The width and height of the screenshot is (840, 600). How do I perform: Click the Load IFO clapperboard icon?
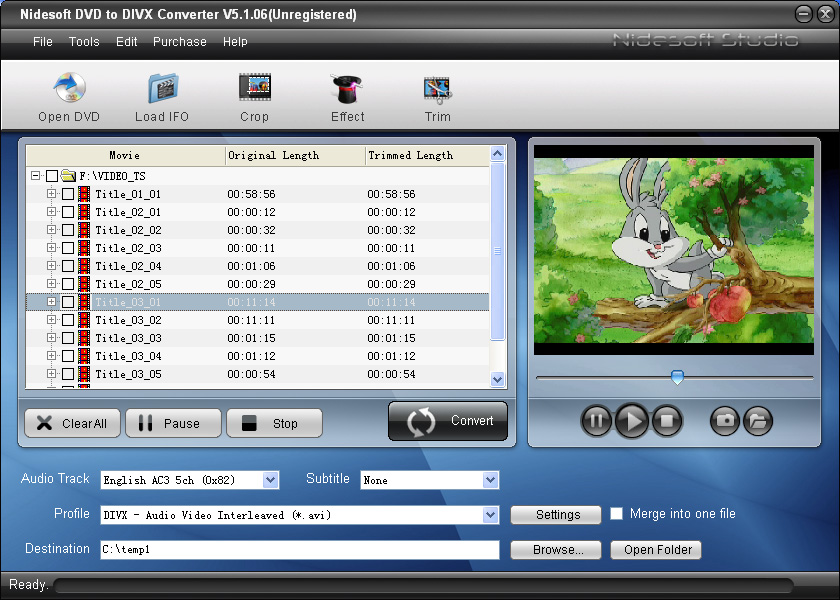(162, 88)
